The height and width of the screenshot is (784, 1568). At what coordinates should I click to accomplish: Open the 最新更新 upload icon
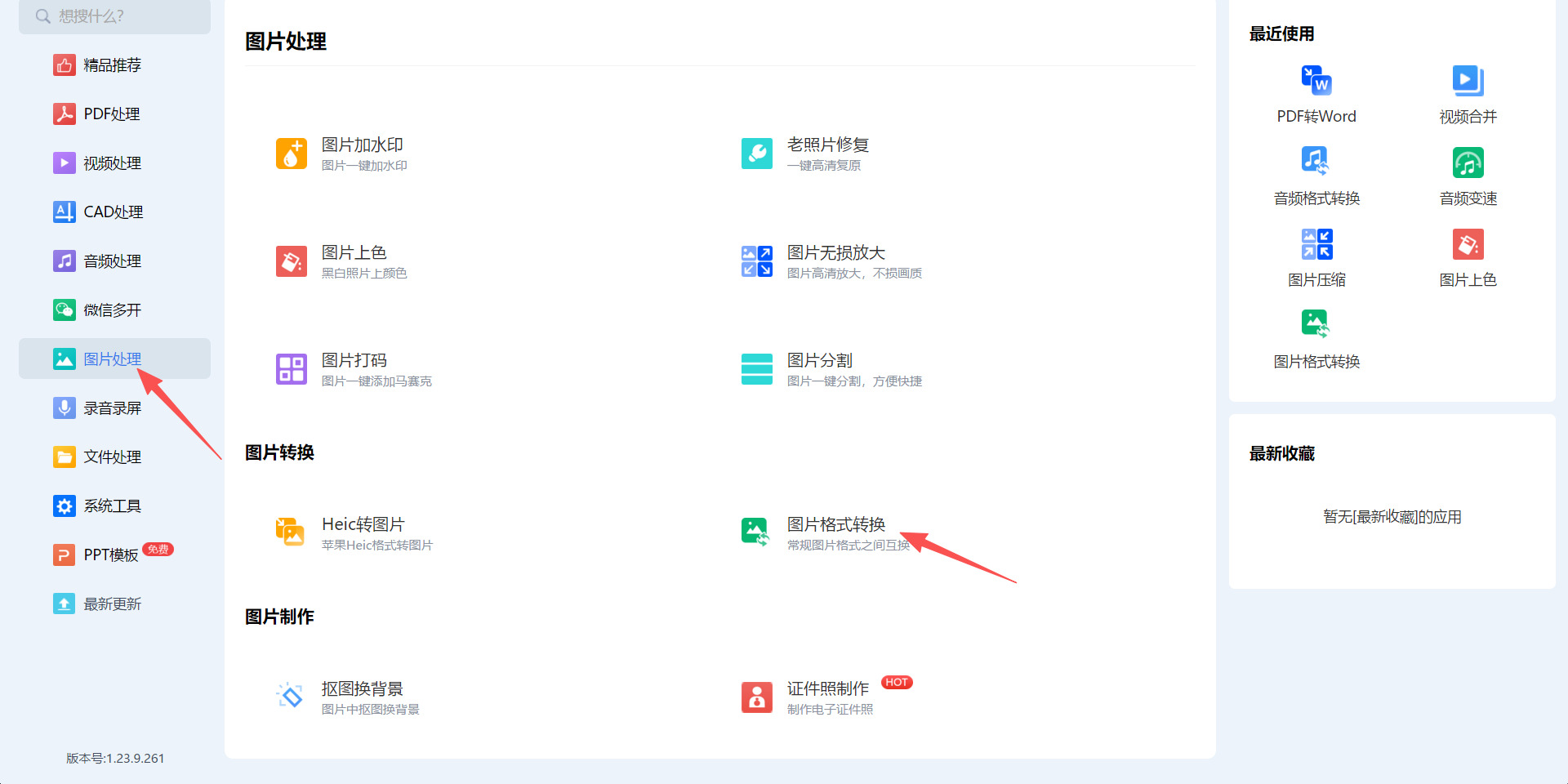pos(65,604)
